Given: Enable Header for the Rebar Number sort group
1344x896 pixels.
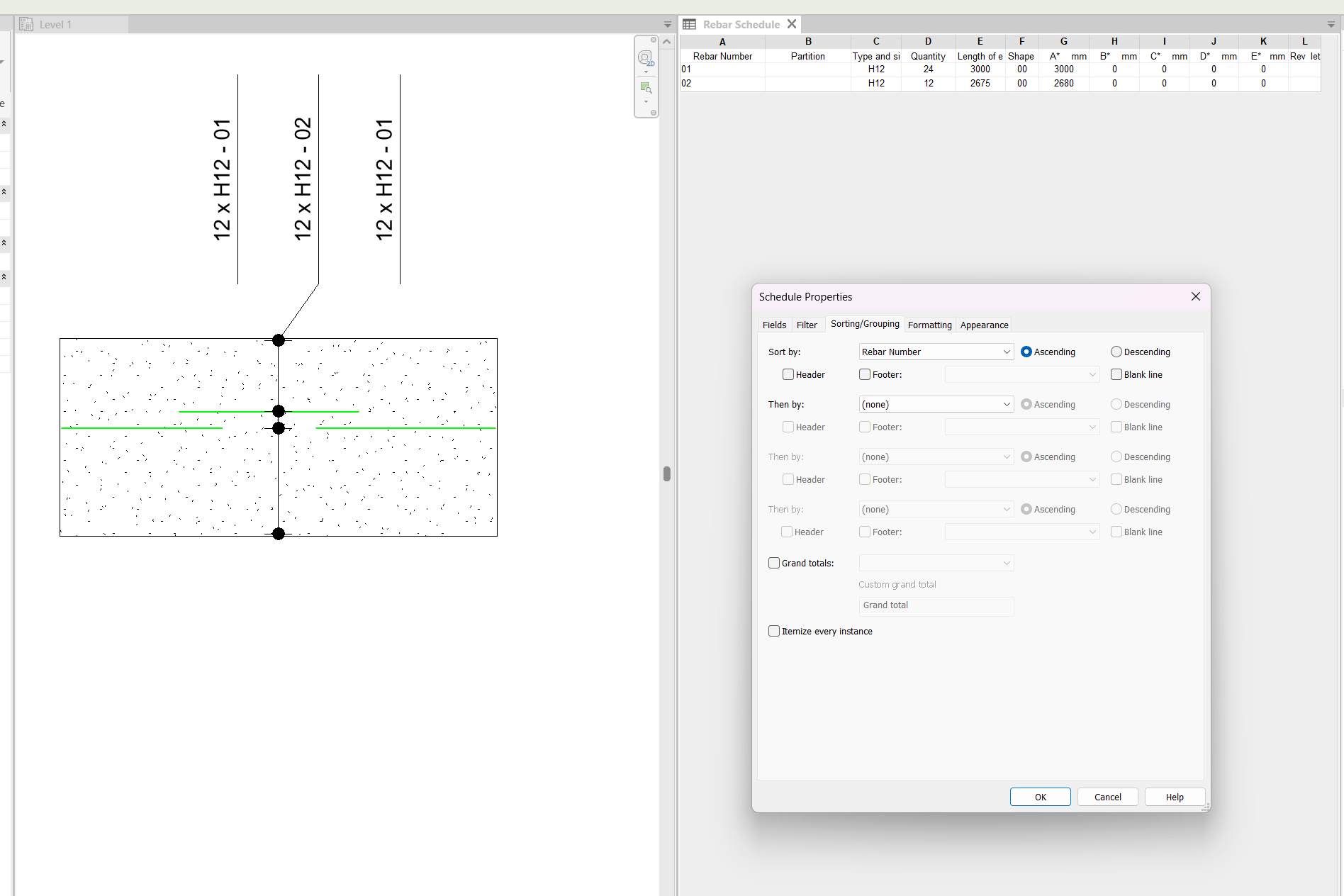Looking at the screenshot, I should [788, 374].
